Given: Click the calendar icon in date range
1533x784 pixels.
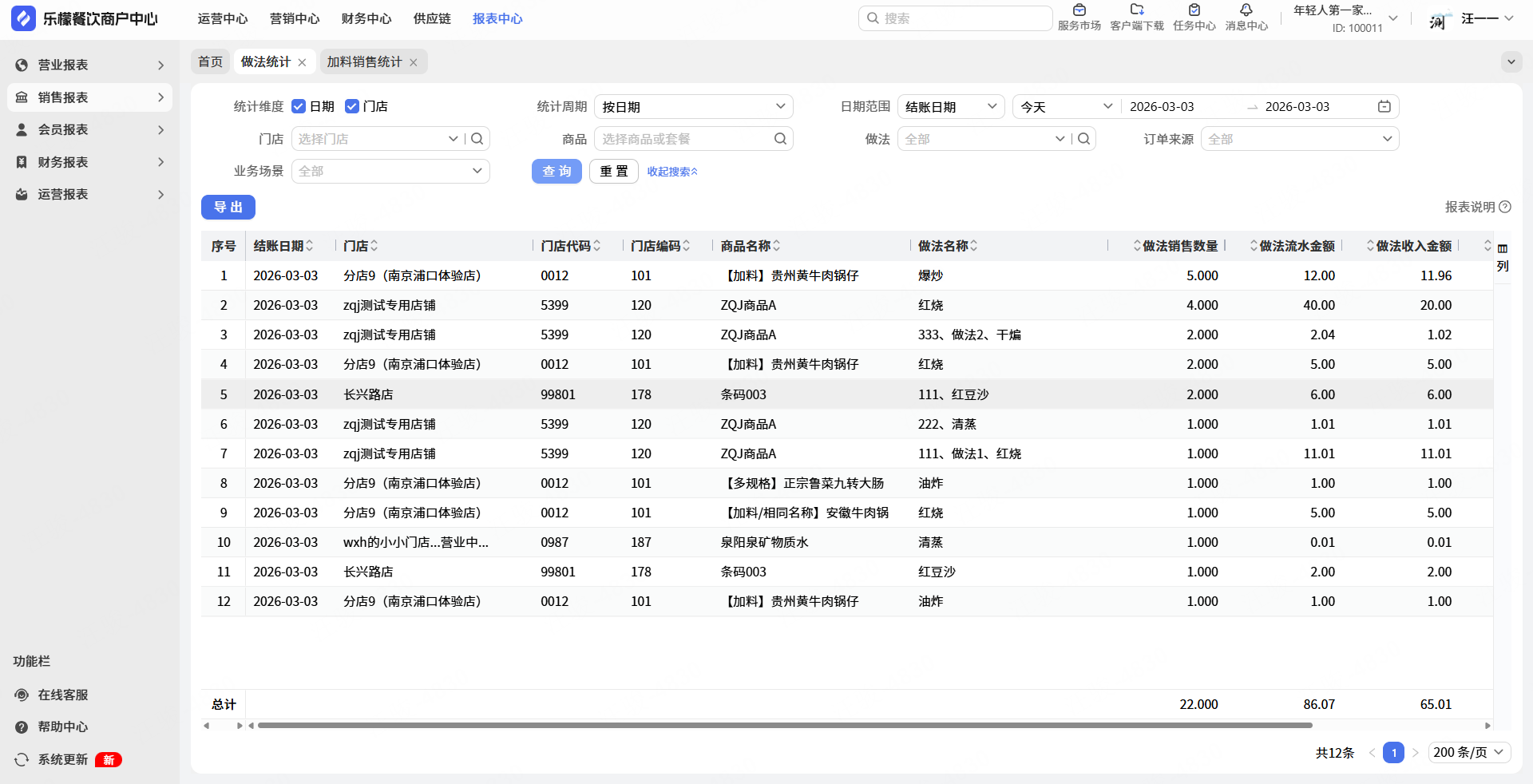Looking at the screenshot, I should tap(1384, 107).
